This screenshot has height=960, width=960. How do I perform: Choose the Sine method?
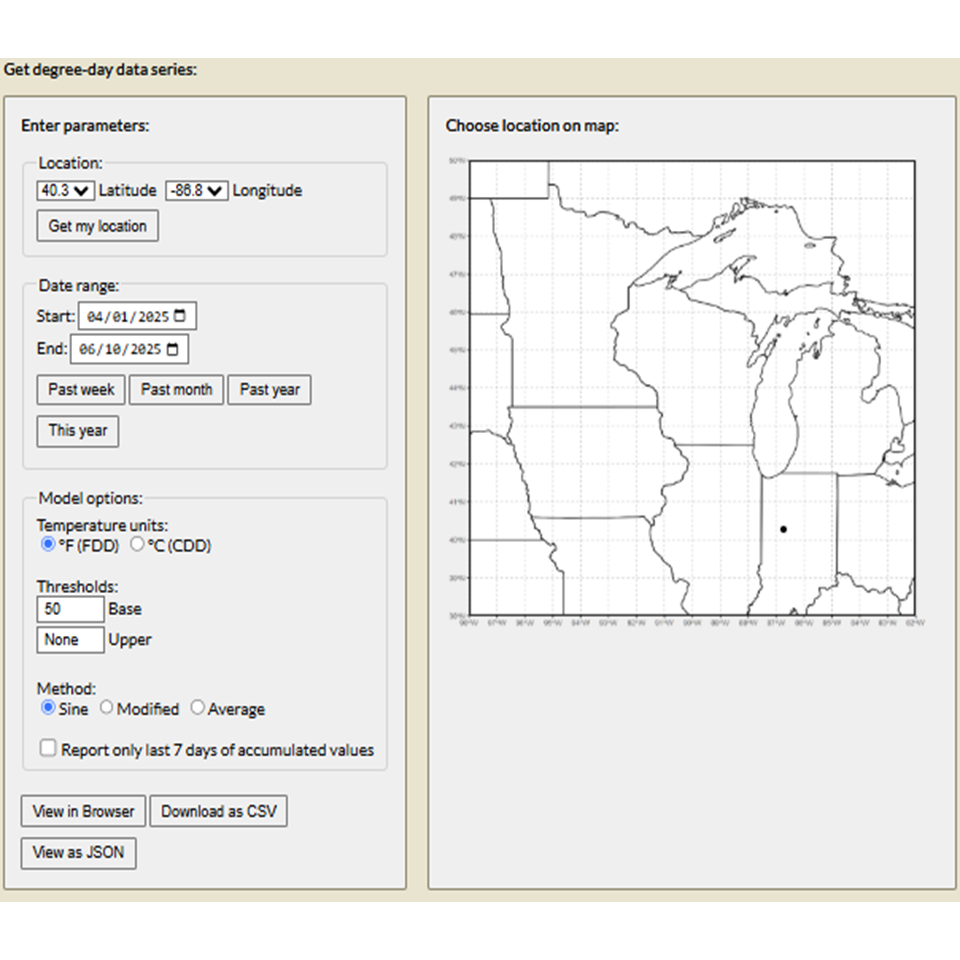[48, 708]
